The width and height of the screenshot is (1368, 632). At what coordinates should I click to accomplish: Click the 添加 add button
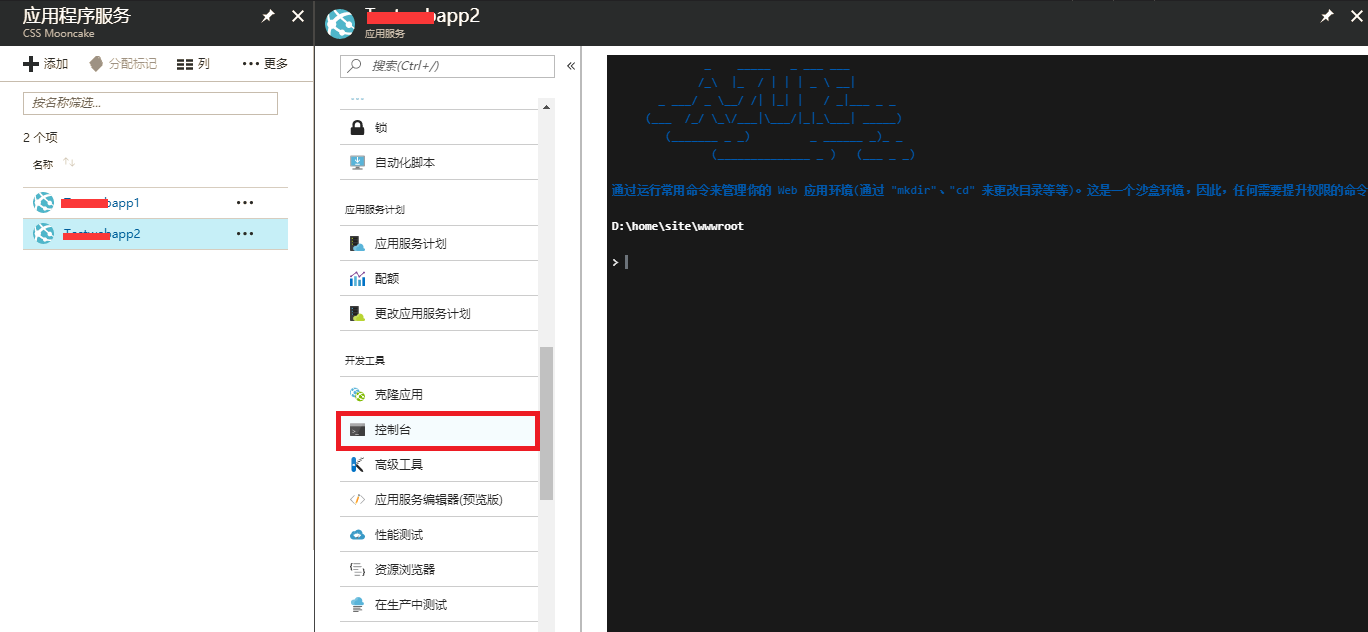46,64
